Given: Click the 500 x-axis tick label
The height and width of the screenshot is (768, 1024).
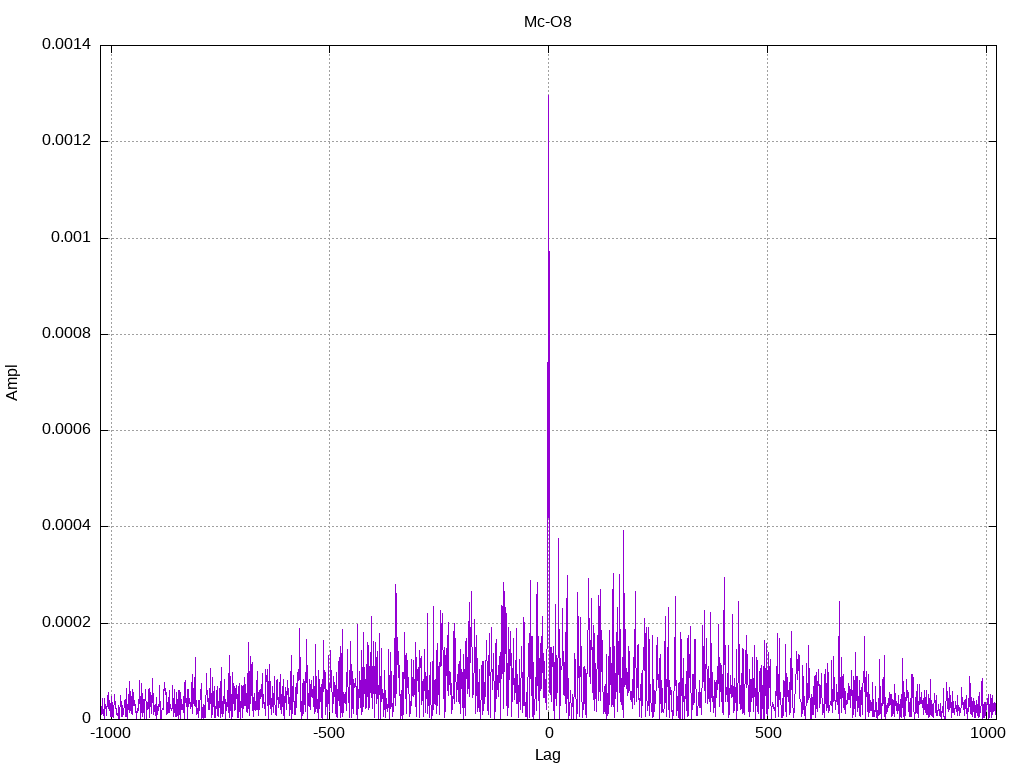Looking at the screenshot, I should click(767, 733).
